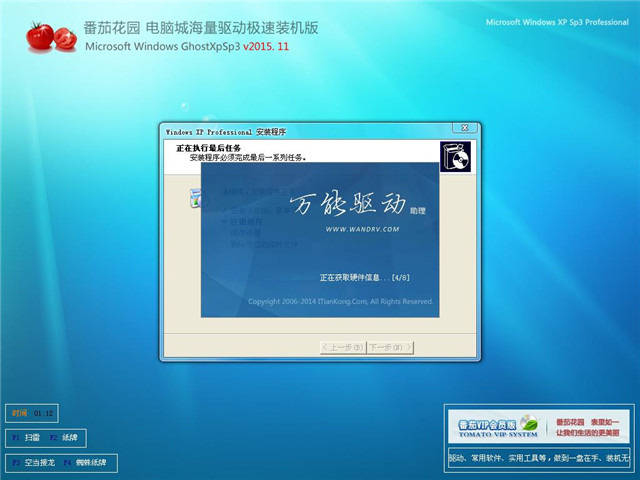The image size is (640, 480).
Task: Click the 时间 01:12 timer box
Action: (32, 413)
